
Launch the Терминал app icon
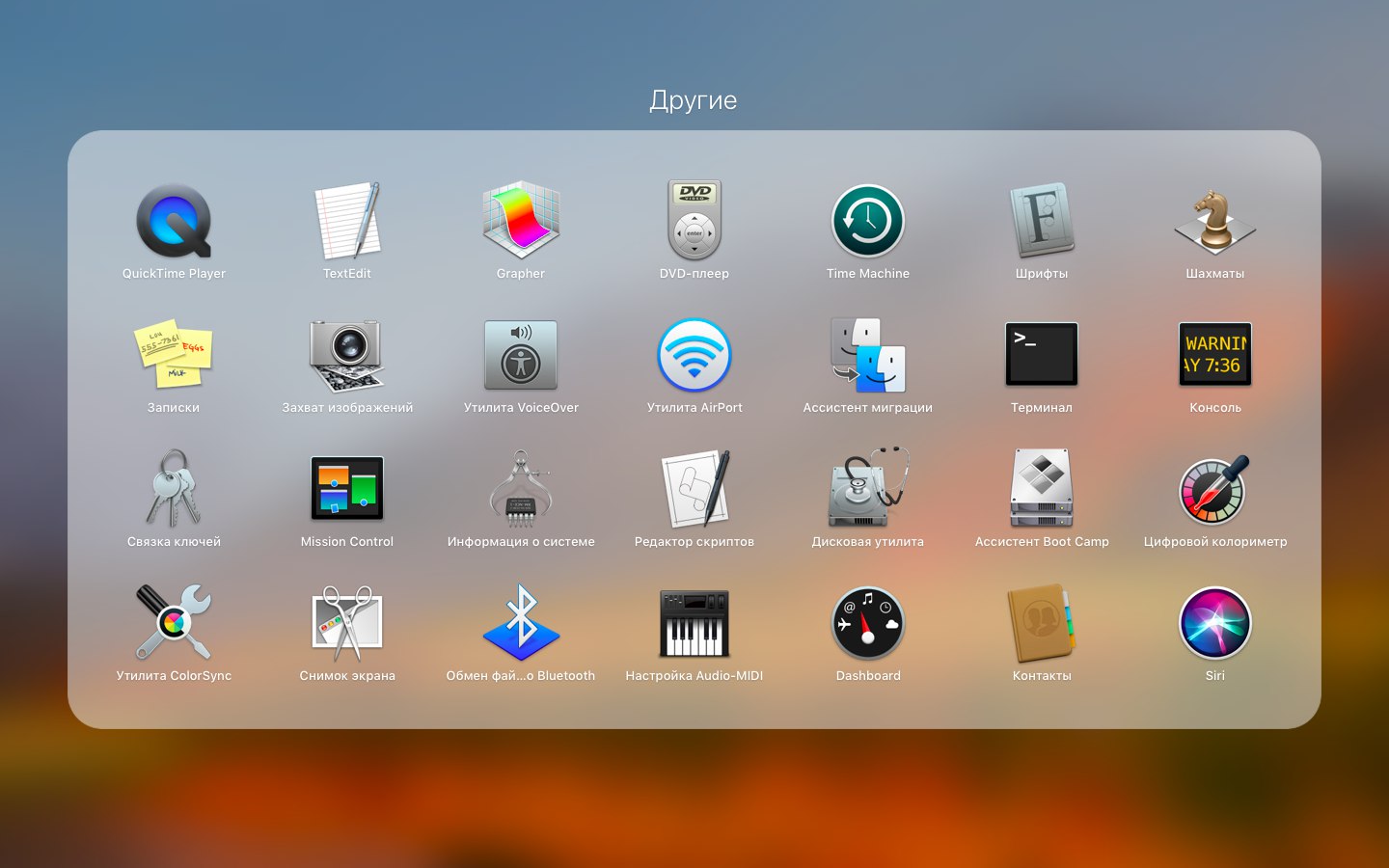point(1042,354)
